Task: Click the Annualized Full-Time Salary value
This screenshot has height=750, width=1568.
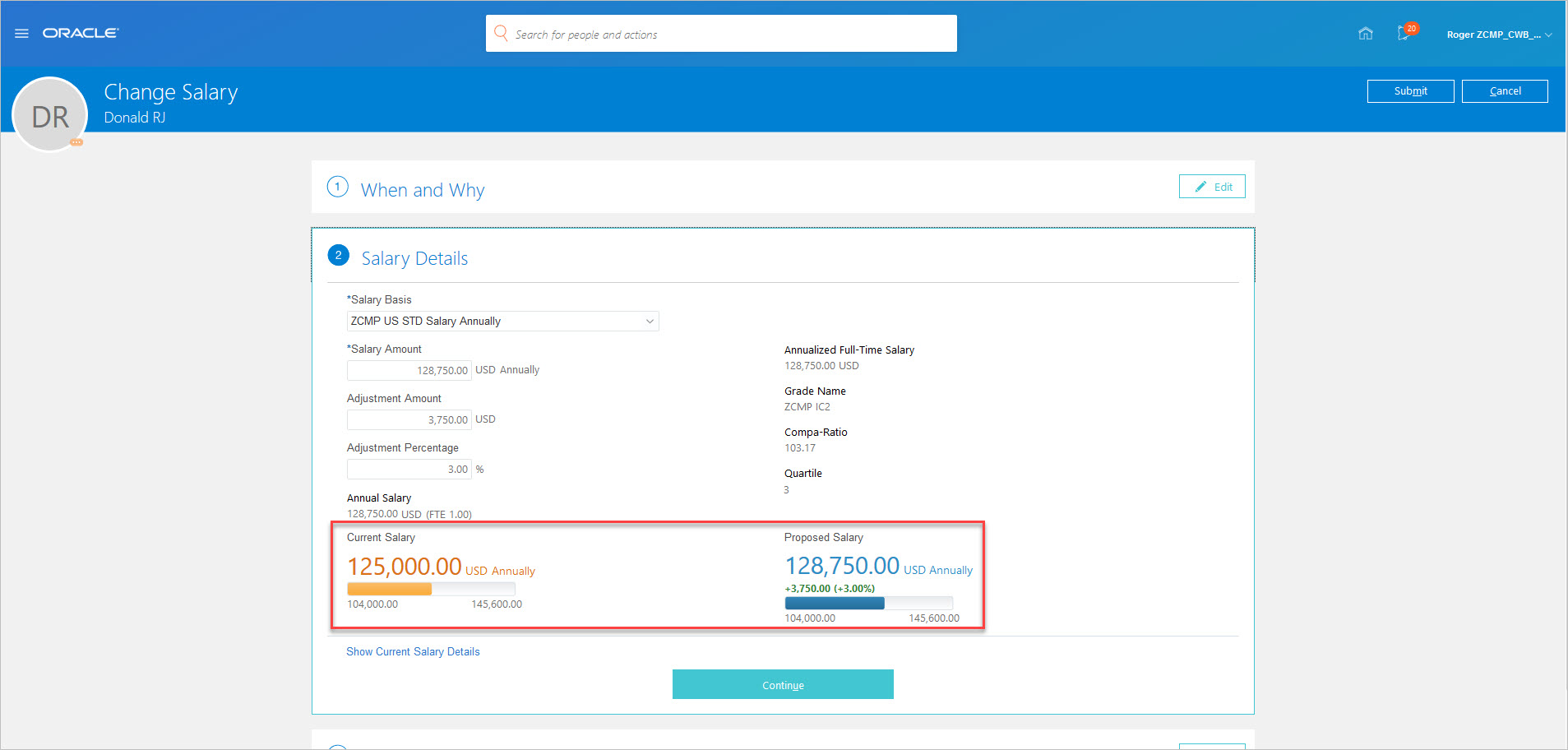Action: tap(821, 366)
